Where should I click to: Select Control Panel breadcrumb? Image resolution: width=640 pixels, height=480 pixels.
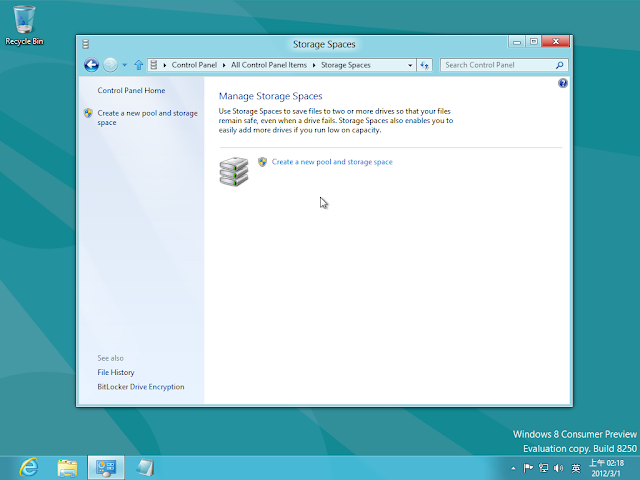(194, 65)
